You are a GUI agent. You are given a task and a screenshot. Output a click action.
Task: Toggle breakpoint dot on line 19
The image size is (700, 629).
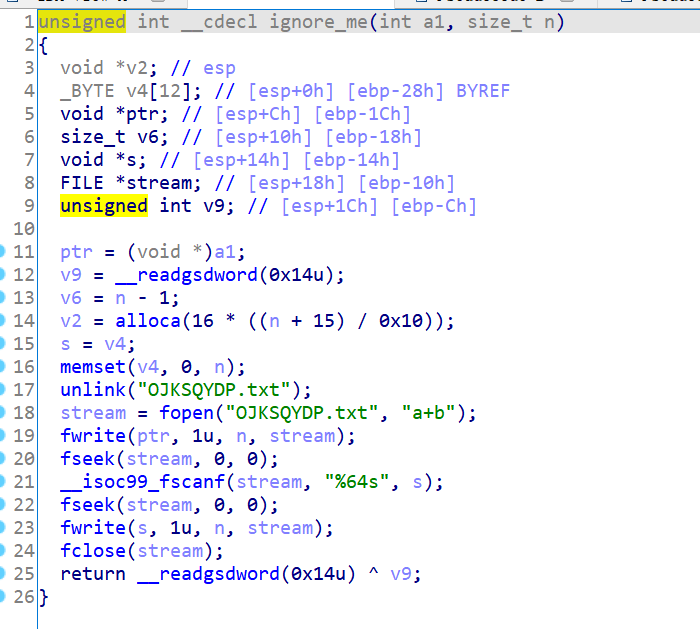point(2,436)
